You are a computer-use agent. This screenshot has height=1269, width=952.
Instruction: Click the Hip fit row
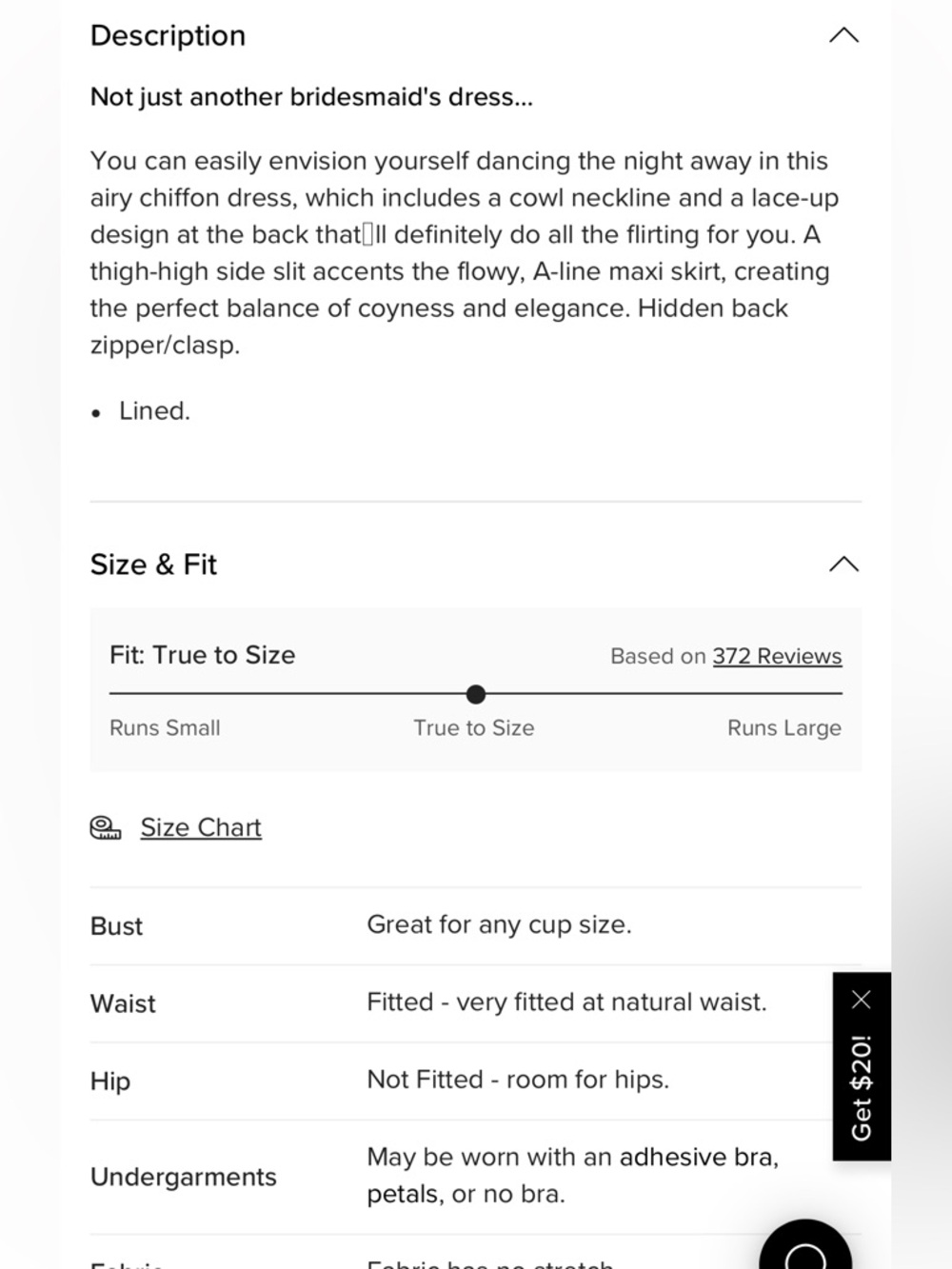tap(476, 1081)
